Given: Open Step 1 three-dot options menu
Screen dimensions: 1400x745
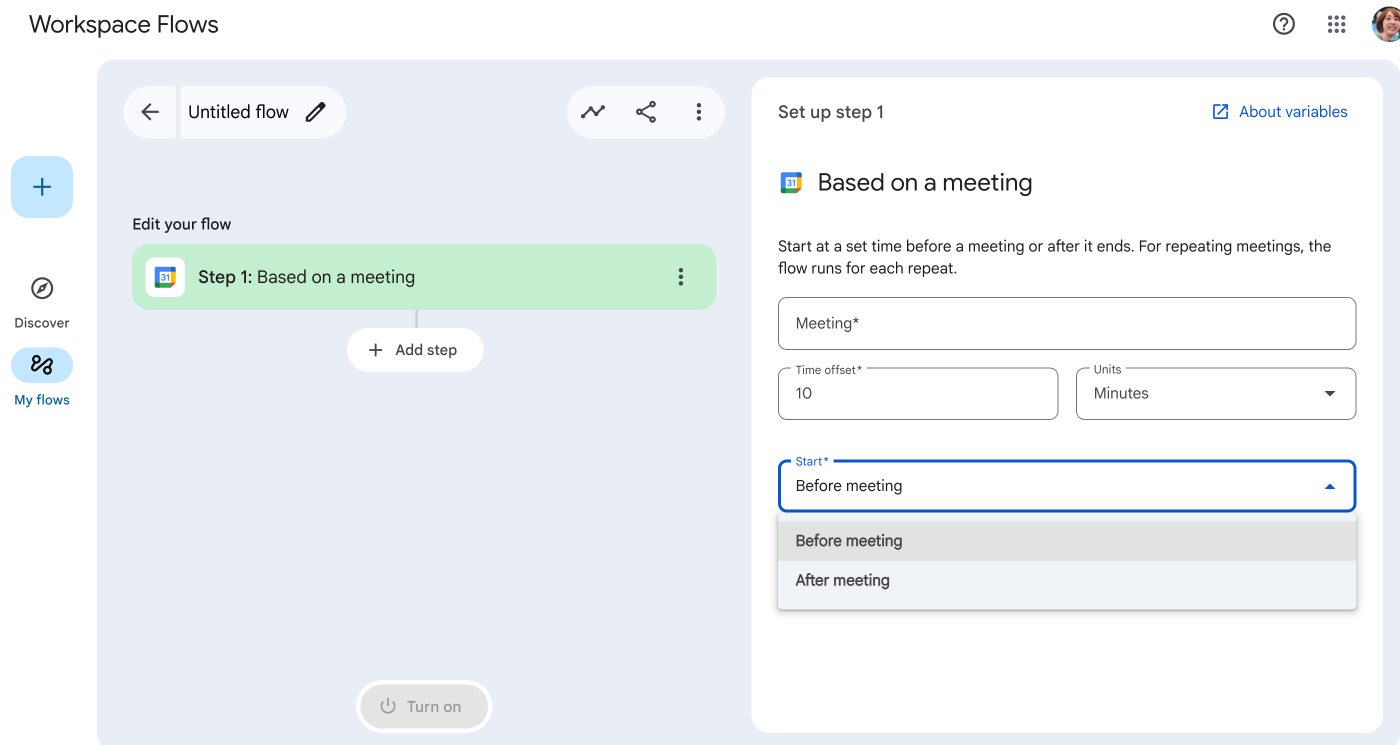Looking at the screenshot, I should click(x=681, y=277).
